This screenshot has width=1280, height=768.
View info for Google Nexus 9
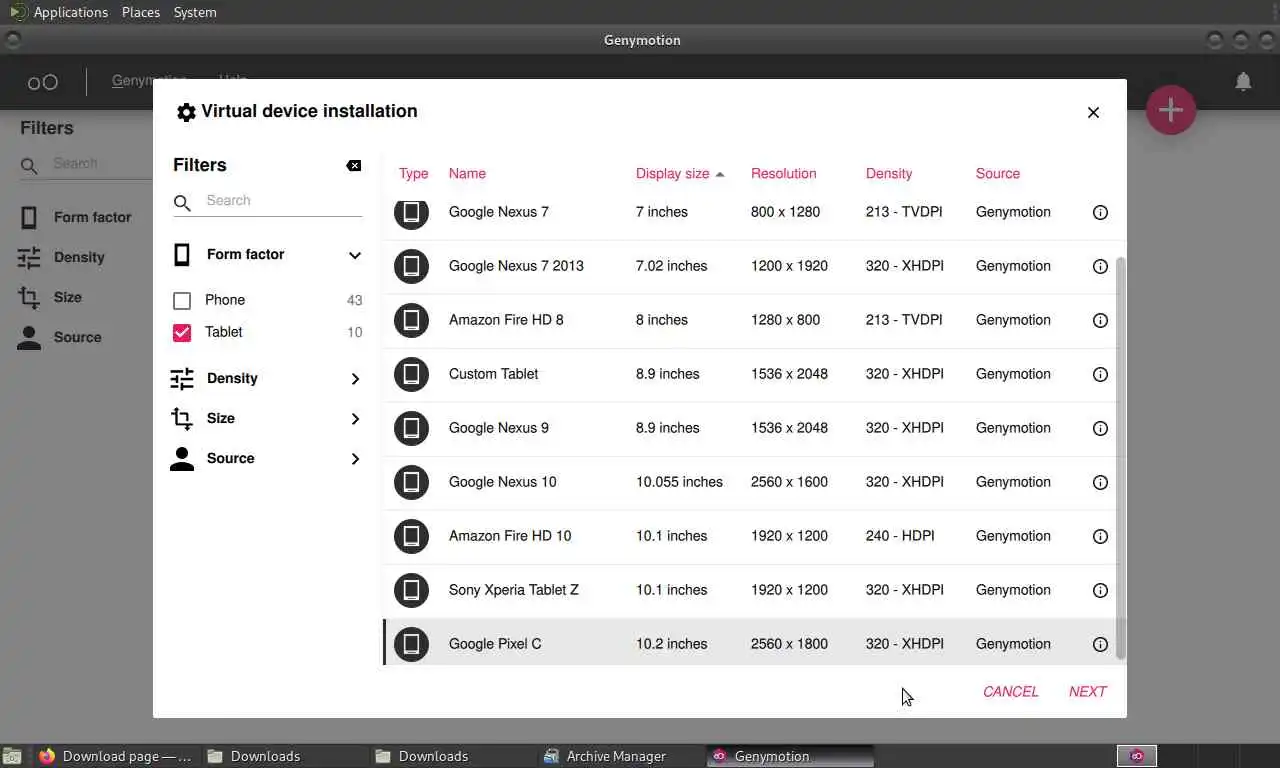(x=1100, y=428)
